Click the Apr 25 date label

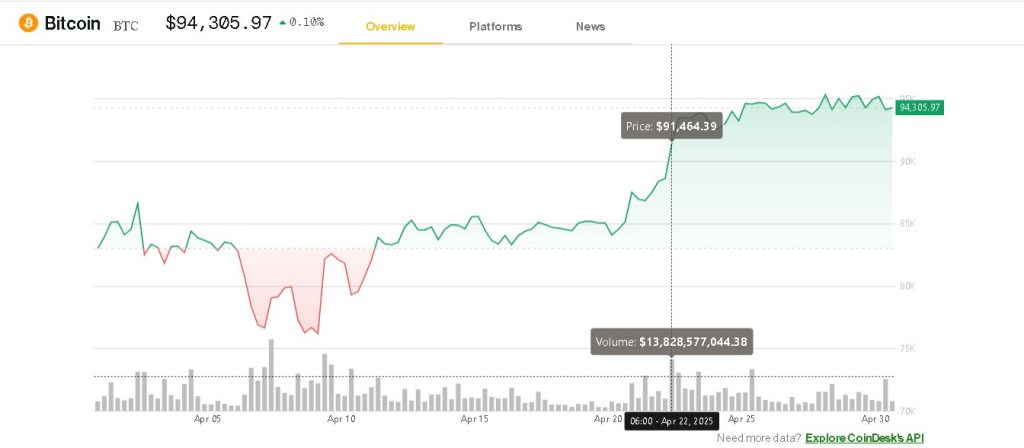[742, 420]
